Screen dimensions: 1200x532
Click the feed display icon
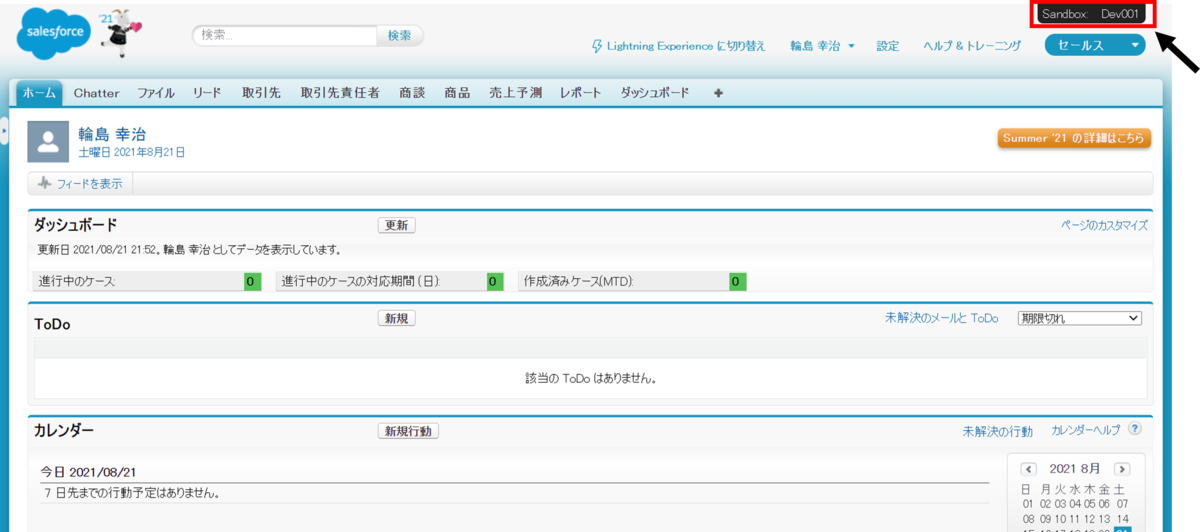coord(44,184)
